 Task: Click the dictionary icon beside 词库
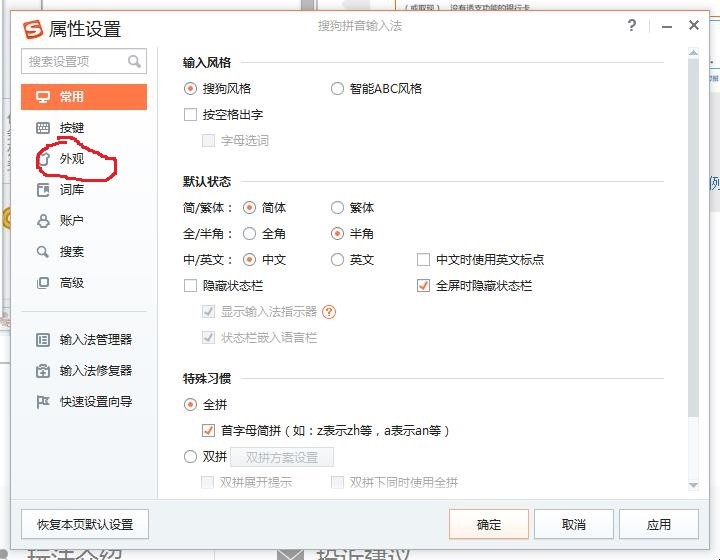coord(43,190)
